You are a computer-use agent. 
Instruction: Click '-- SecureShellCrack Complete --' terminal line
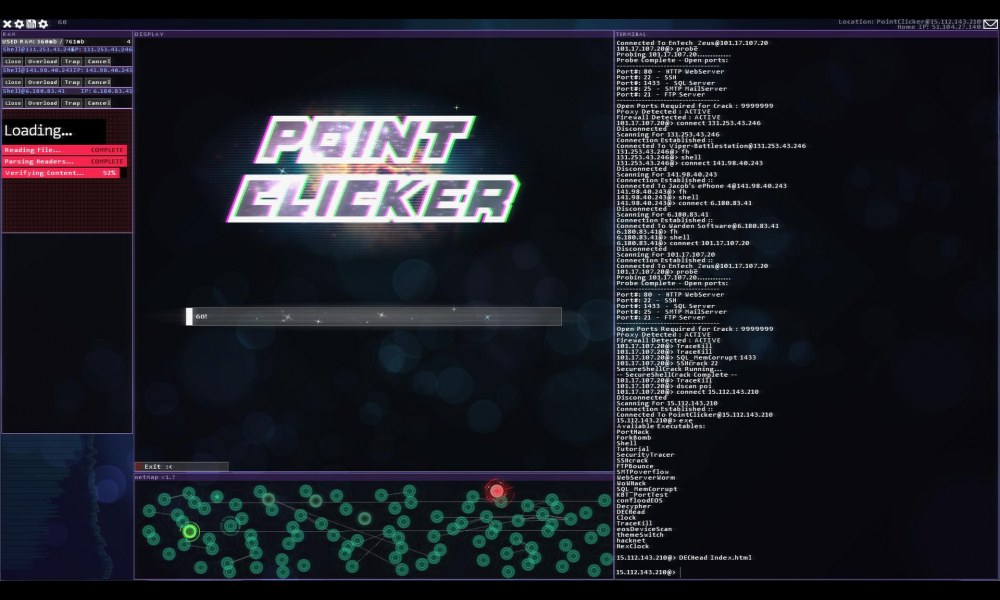677,375
